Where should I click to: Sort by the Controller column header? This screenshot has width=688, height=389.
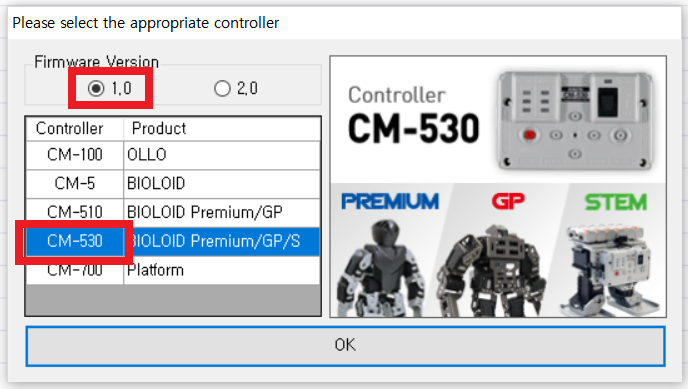point(75,128)
